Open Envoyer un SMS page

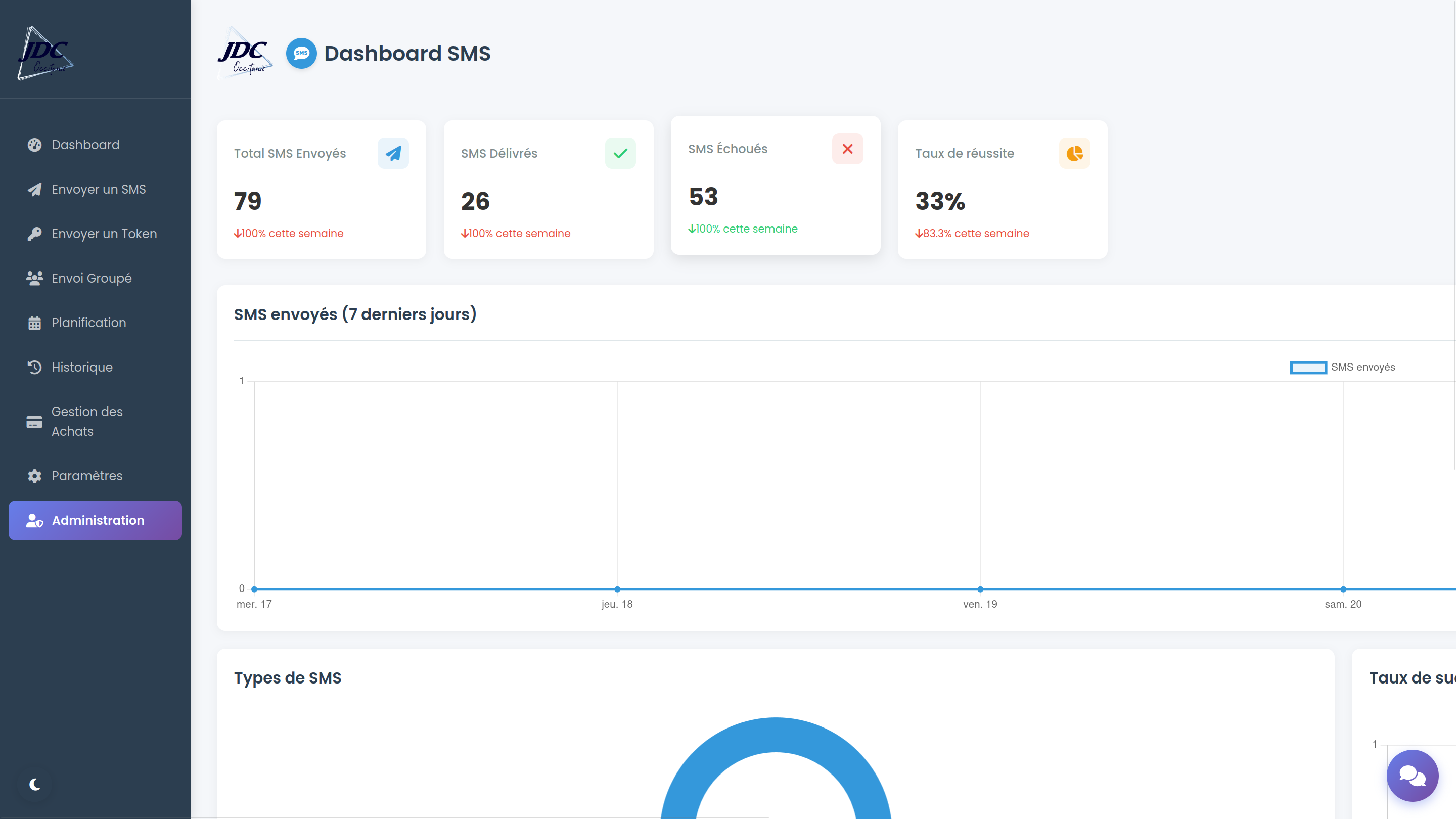pyautogui.click(x=95, y=190)
